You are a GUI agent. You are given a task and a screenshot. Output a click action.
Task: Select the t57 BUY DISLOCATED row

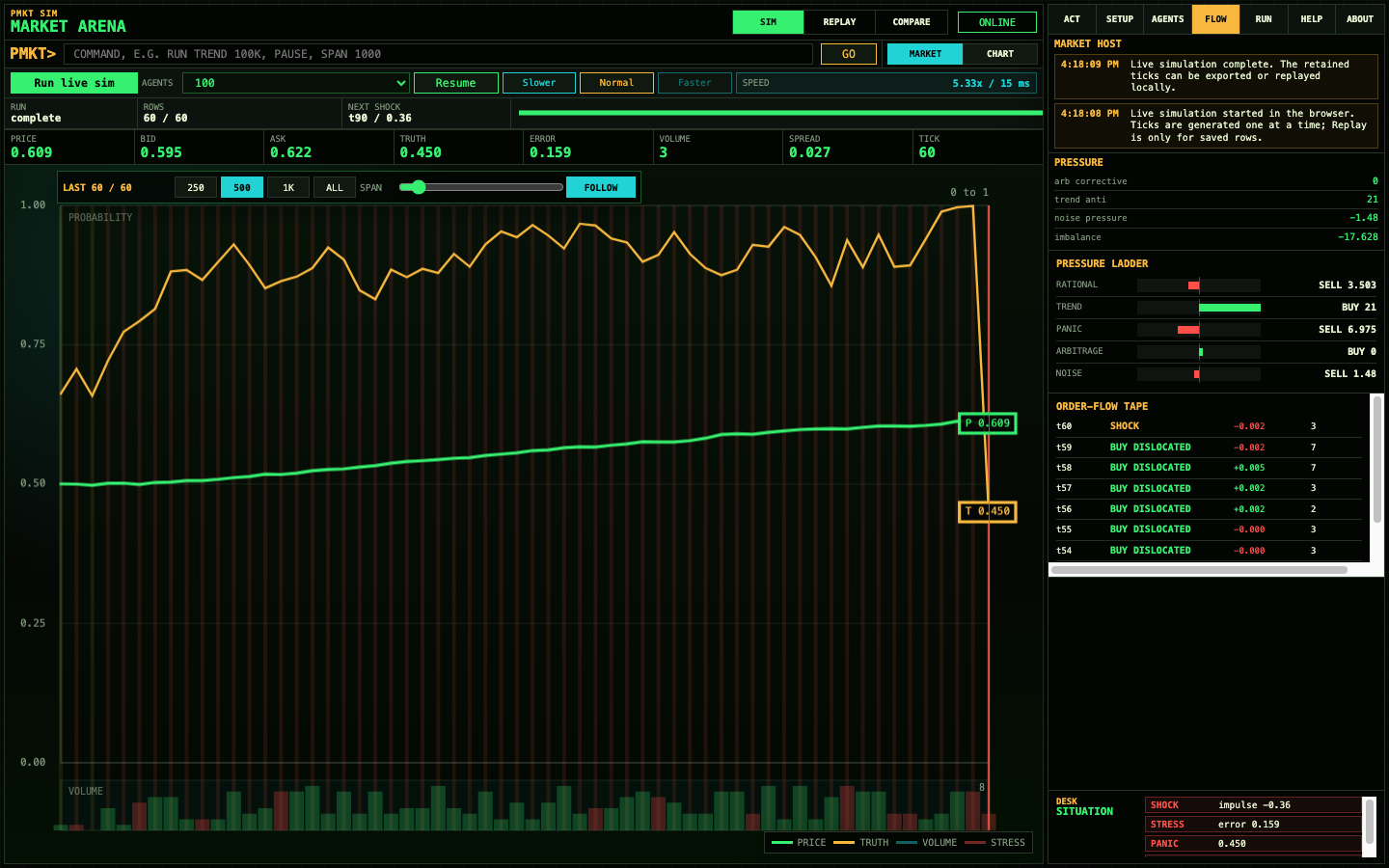point(1209,488)
